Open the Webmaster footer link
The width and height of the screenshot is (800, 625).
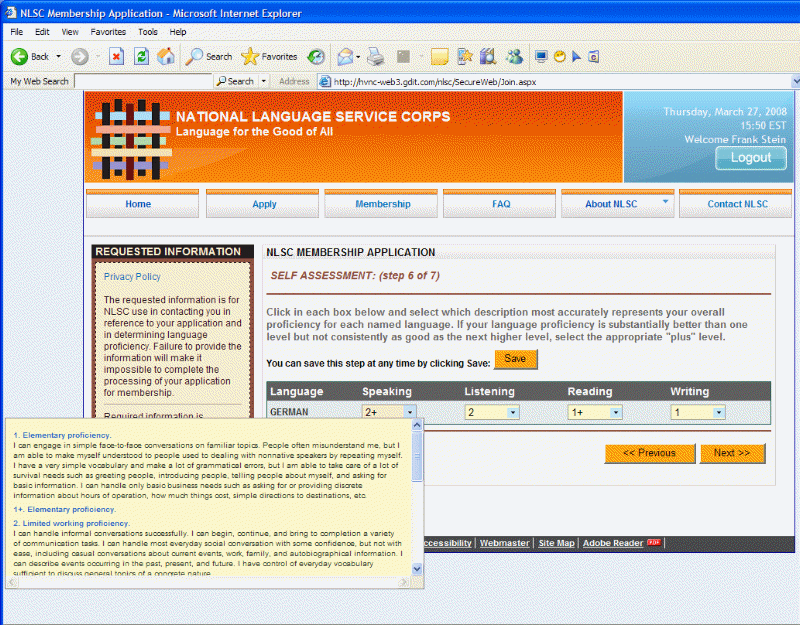coord(505,543)
